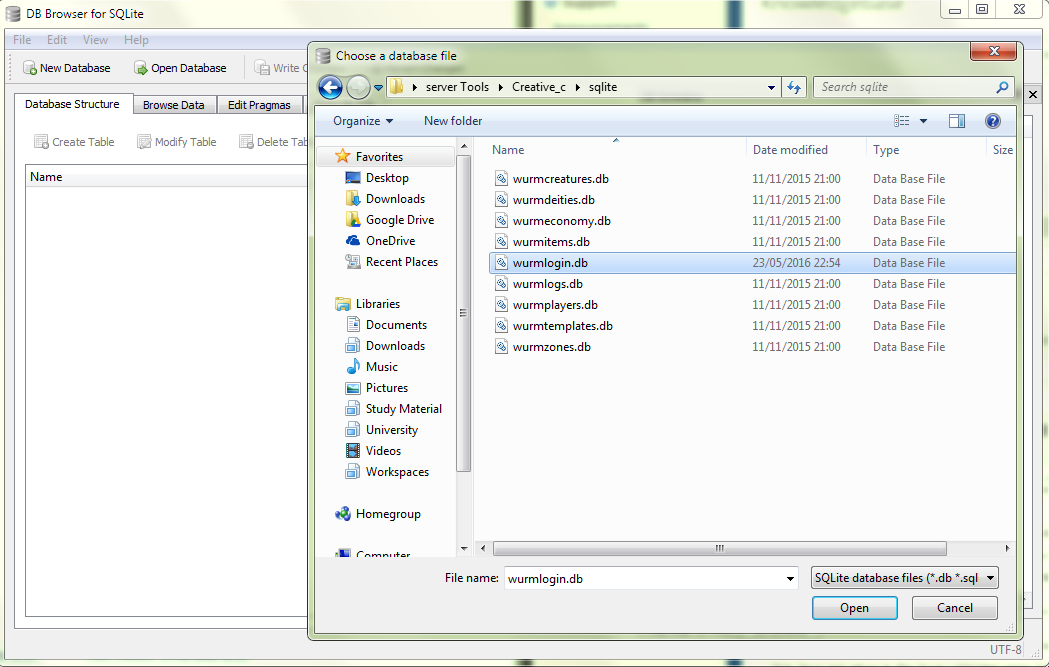The height and width of the screenshot is (667, 1049).
Task: Open Google Drive in Favorites
Action: [400, 220]
